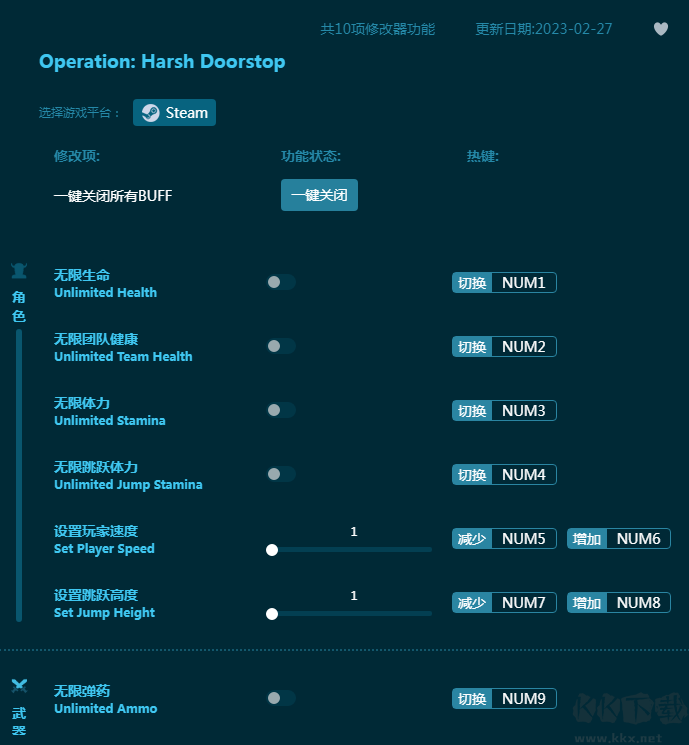Click the NUM9 hotkey field for Unlimited Ammo
This screenshot has width=689, height=745.
click(x=523, y=699)
